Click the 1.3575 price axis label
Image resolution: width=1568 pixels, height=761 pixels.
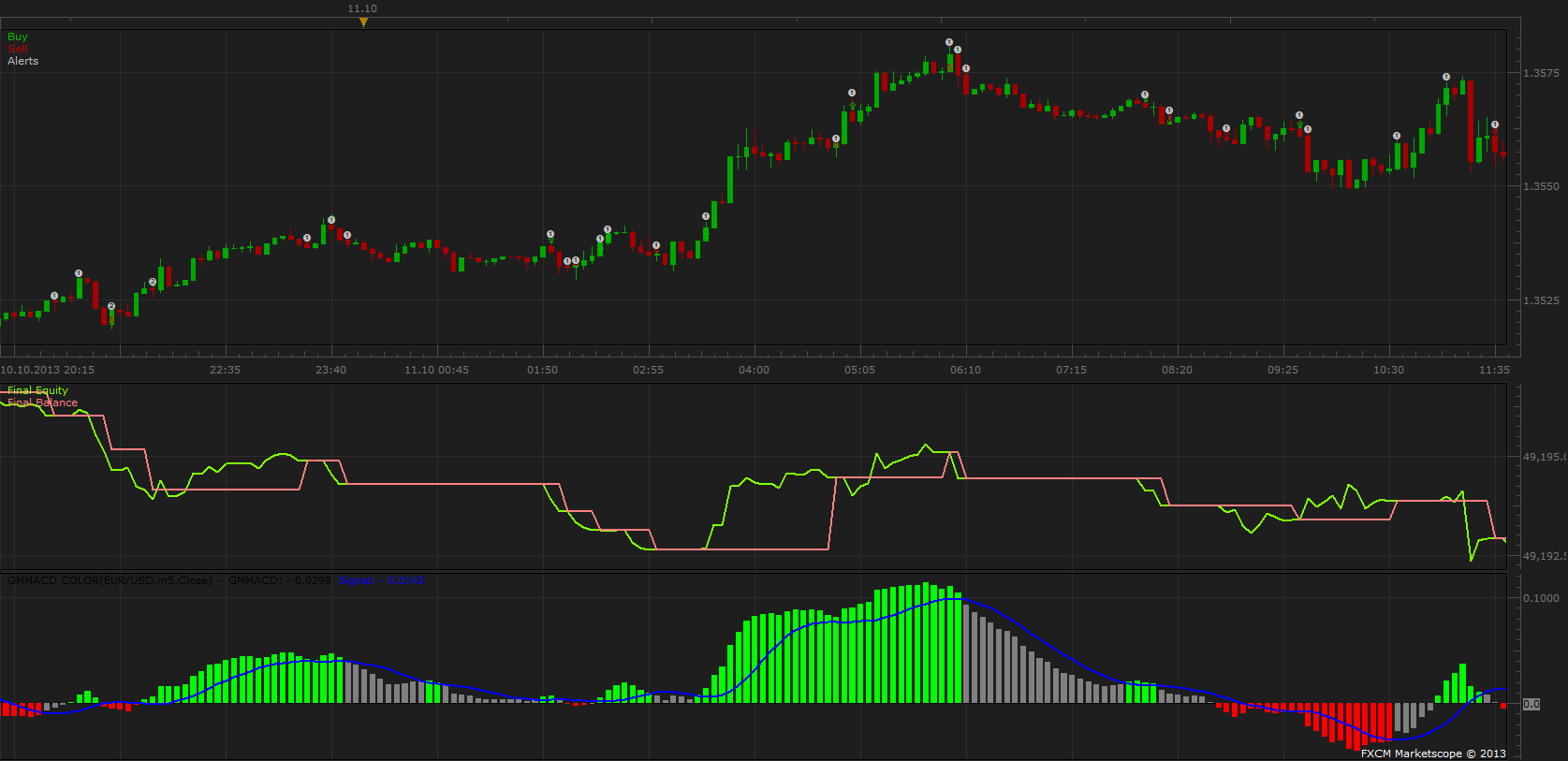coord(1541,73)
